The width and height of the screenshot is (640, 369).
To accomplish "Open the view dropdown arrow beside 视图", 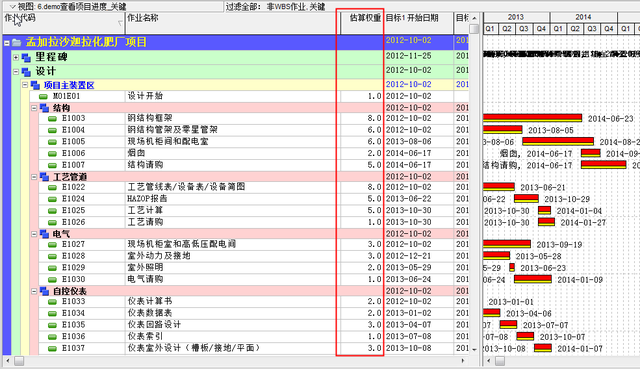I will pyautogui.click(x=13, y=7).
